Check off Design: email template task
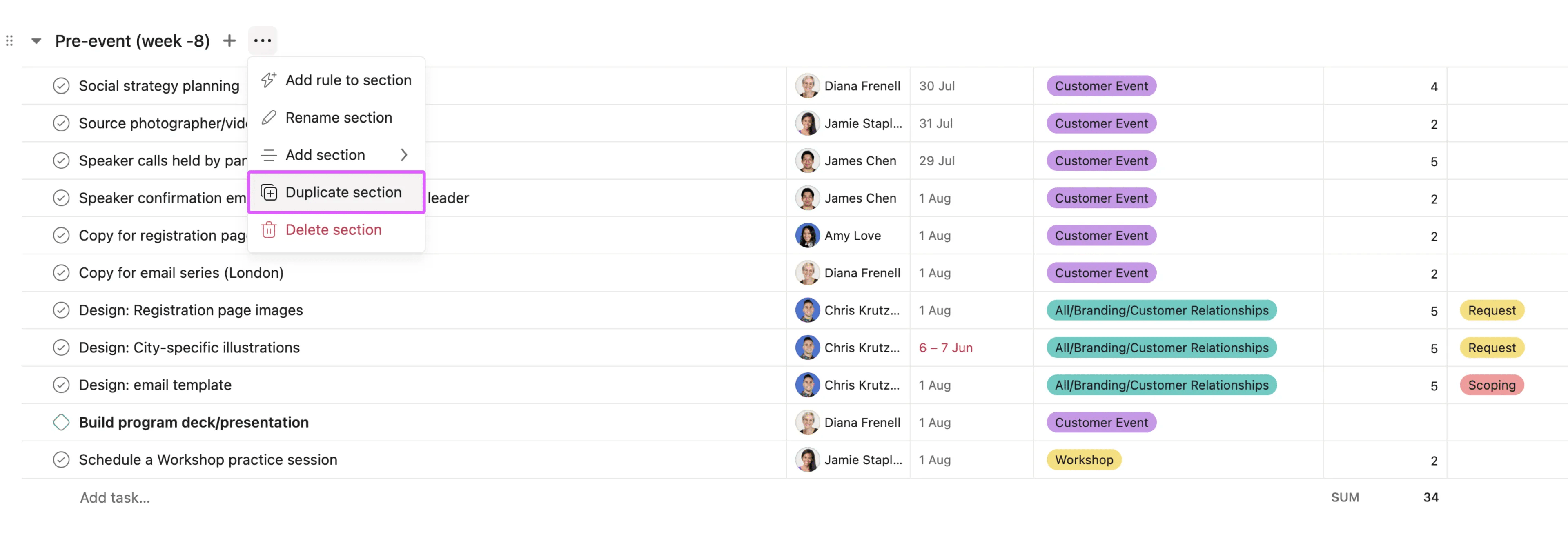The width and height of the screenshot is (1568, 537). coord(61,385)
